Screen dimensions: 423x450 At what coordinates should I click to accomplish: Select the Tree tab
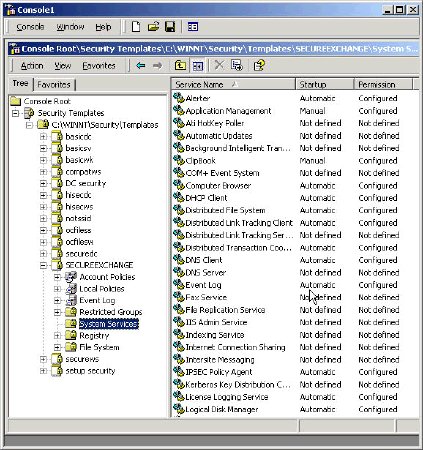pyautogui.click(x=20, y=83)
